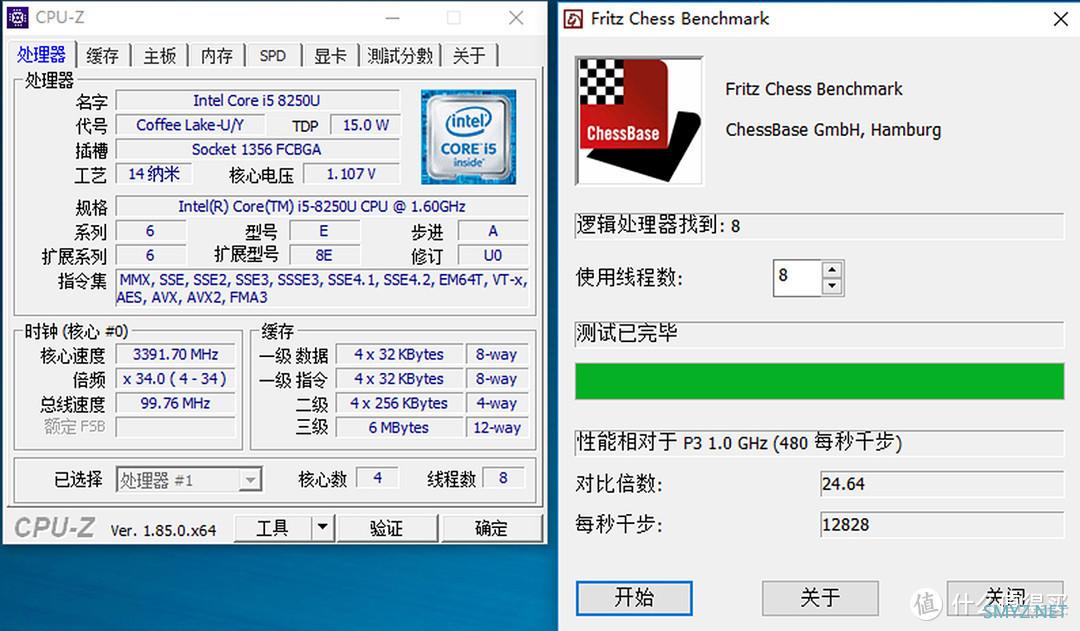The height and width of the screenshot is (631, 1080).
Task: Click the 修订 value U0
Action: (493, 256)
